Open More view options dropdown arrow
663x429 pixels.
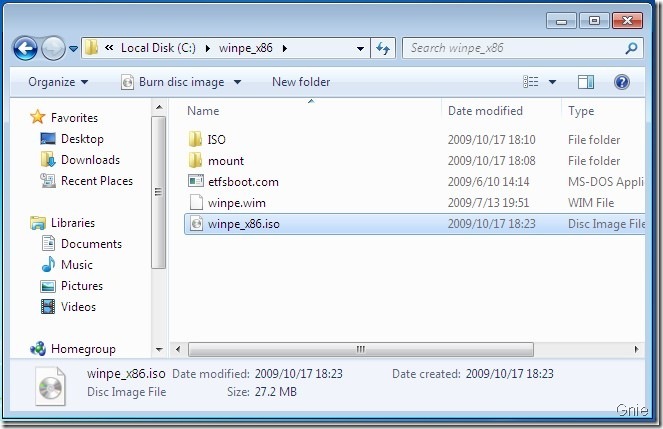click(553, 82)
